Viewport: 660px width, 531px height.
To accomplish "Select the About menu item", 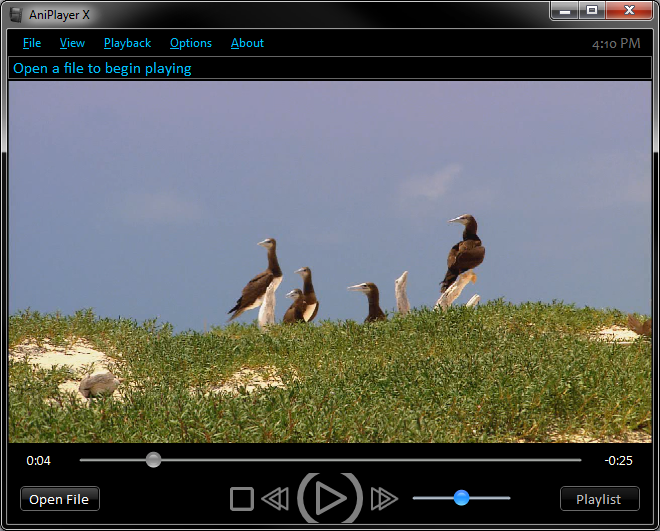I will tap(247, 43).
